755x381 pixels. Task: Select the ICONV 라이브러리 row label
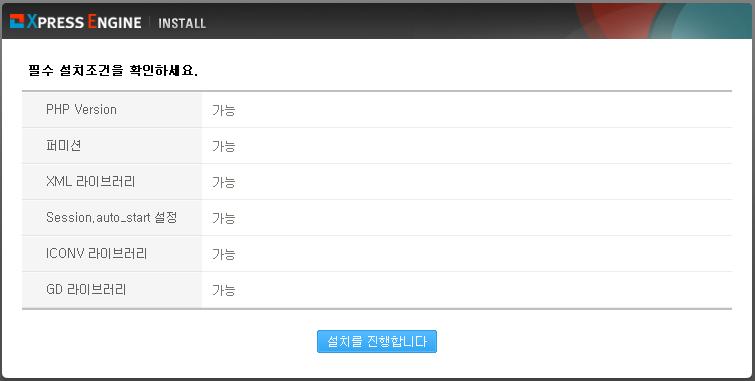96,253
